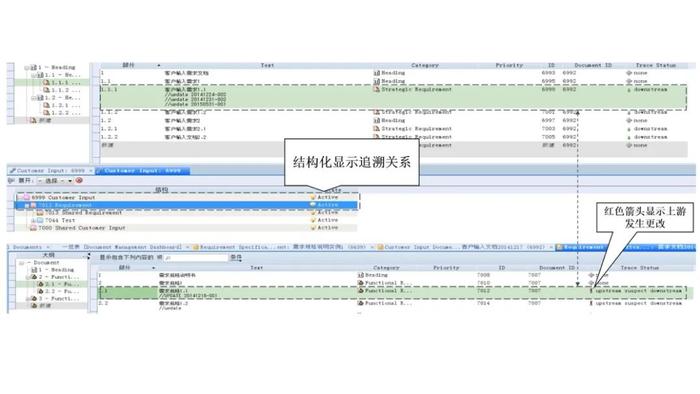Sort top table by Category column

[x=425, y=65]
